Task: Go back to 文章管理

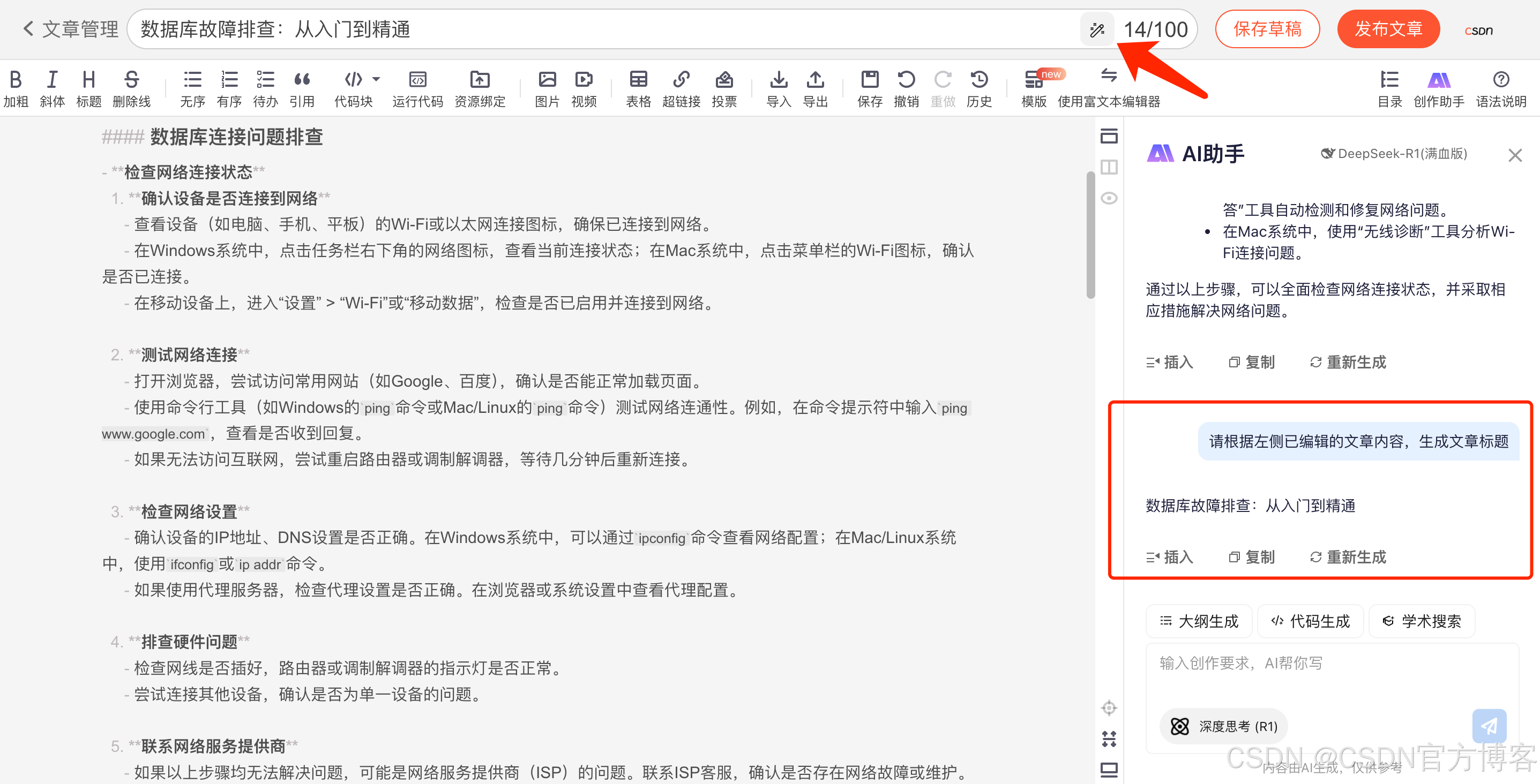Action: [x=70, y=29]
